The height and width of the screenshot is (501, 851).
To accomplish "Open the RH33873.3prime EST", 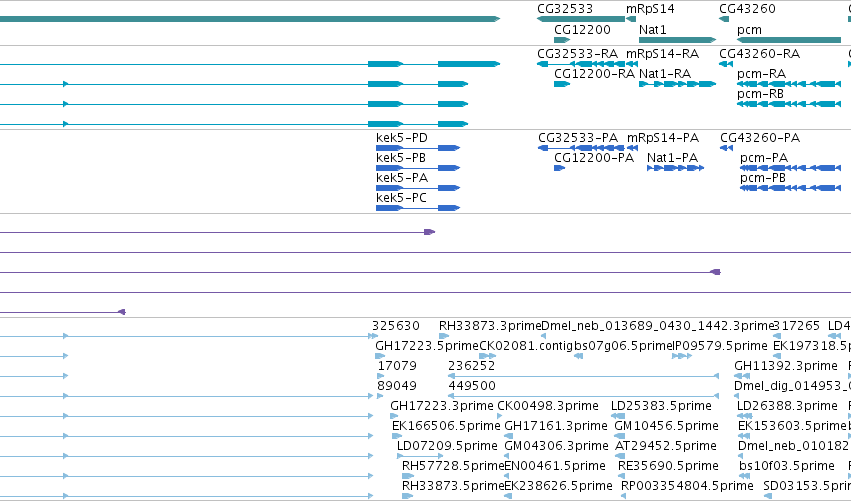I will click(444, 336).
